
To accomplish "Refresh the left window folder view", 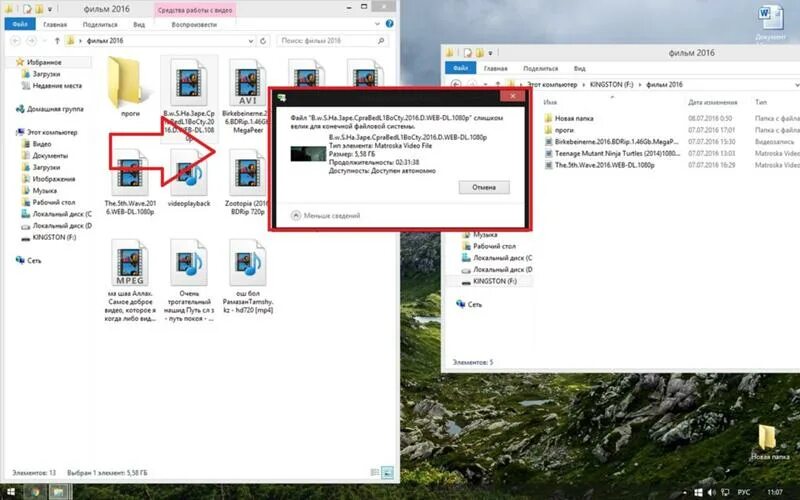I will (x=263, y=41).
